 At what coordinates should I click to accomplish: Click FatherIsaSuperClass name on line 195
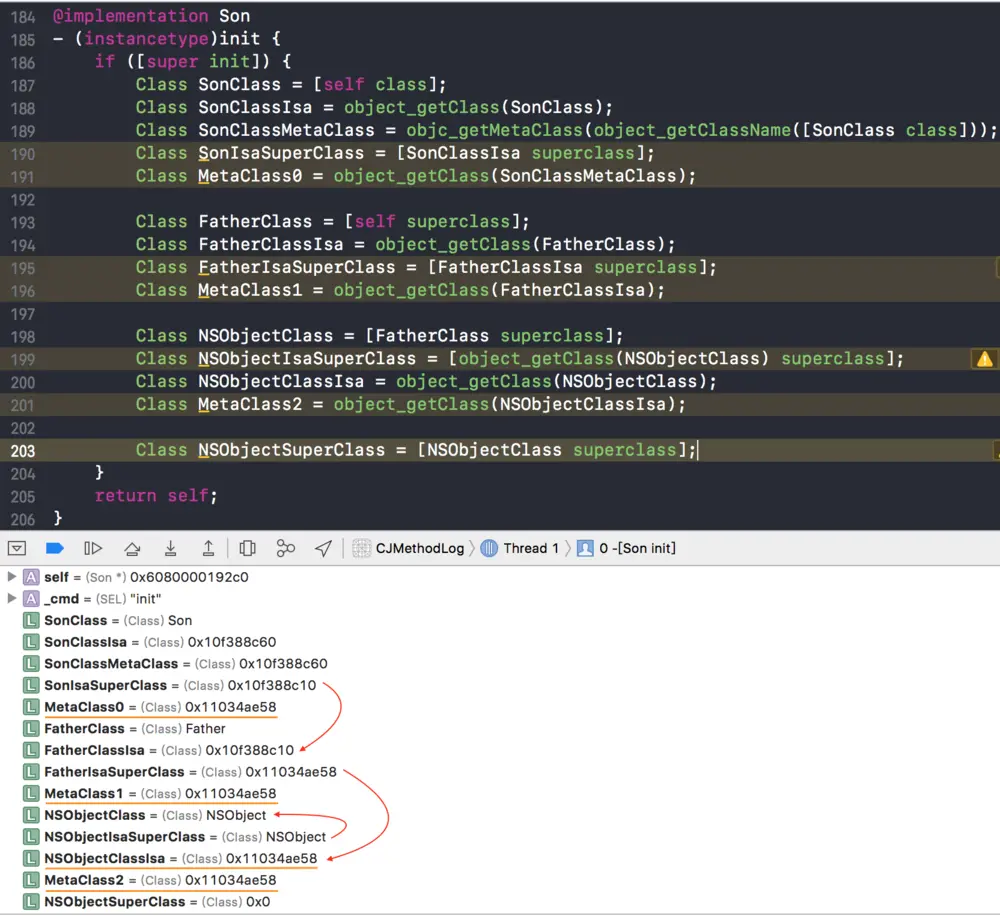pos(297,267)
